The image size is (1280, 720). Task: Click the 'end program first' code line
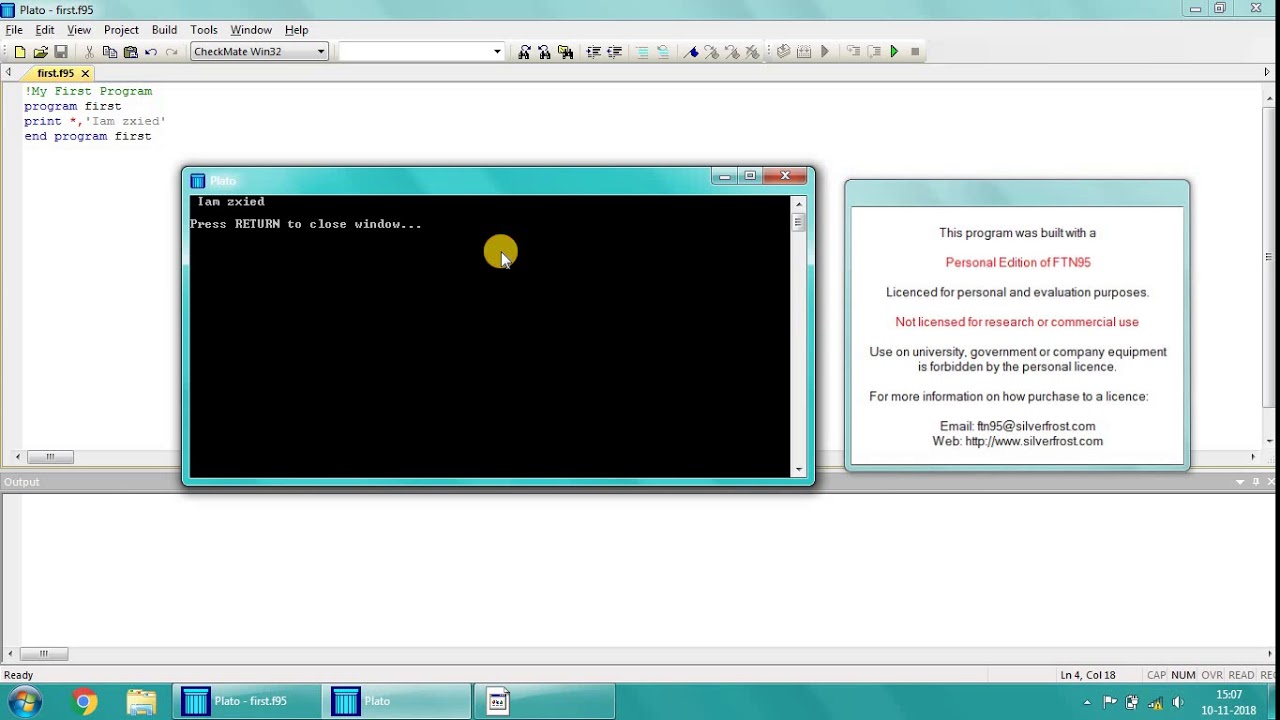click(x=88, y=136)
